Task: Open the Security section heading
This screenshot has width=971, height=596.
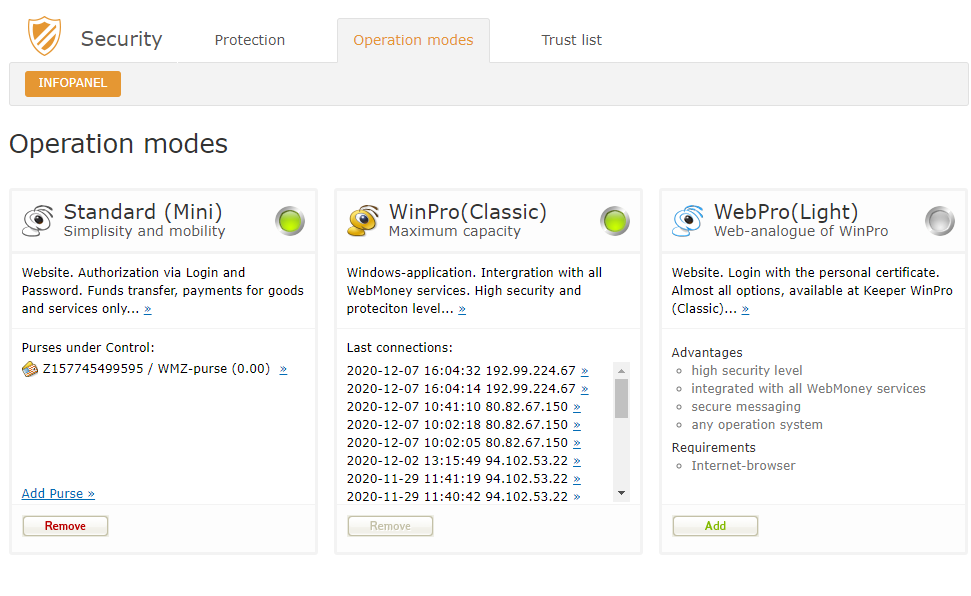Action: pos(121,39)
